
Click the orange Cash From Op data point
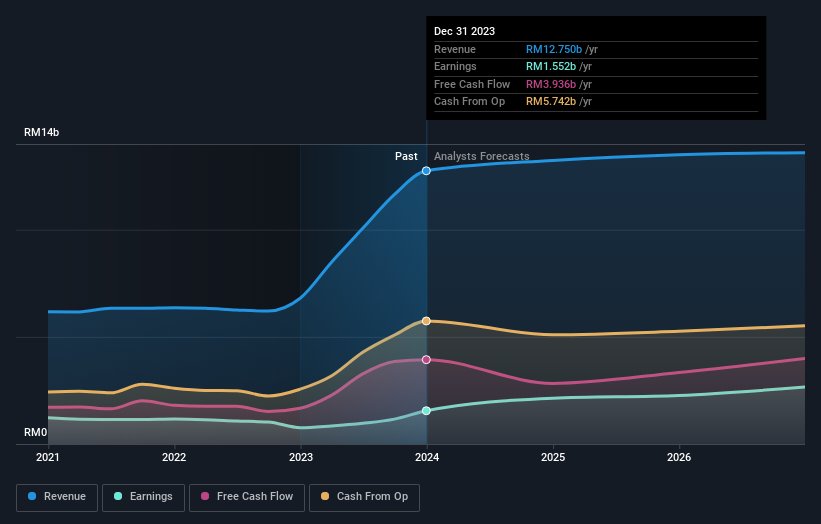(426, 321)
